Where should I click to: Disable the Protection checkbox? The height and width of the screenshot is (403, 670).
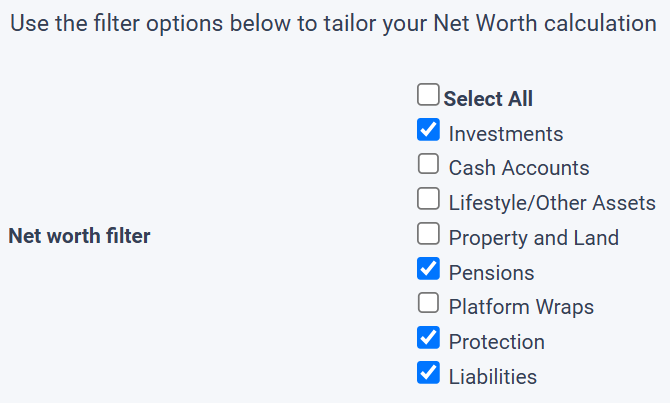(x=428, y=338)
